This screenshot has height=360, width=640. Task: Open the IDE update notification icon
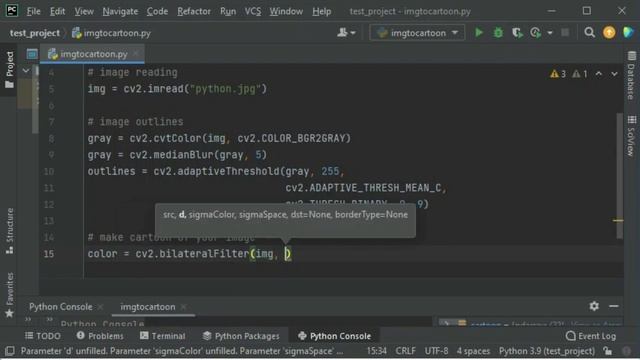coord(609,32)
